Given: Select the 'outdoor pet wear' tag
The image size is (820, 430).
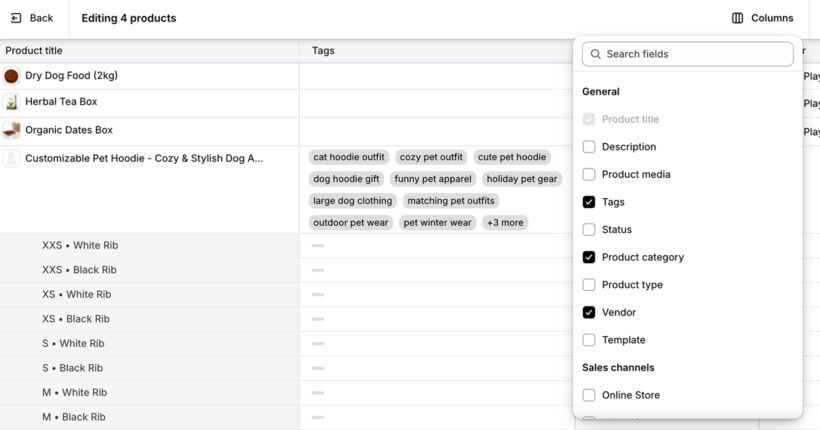Looking at the screenshot, I should point(351,223).
